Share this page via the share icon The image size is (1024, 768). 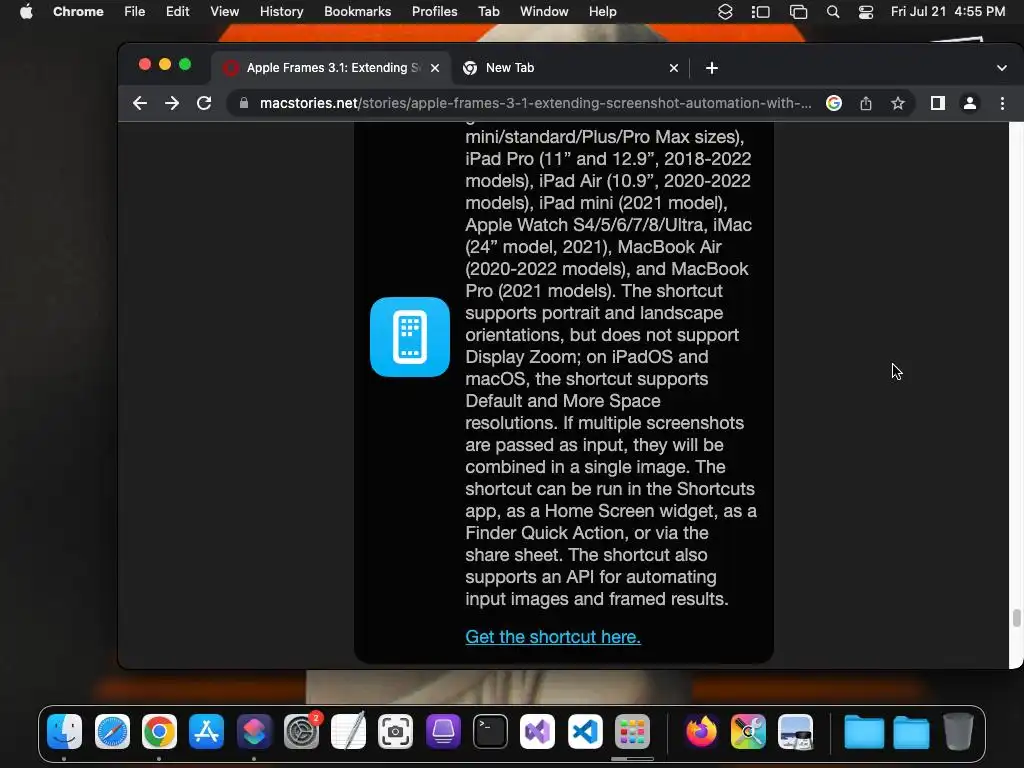pos(866,103)
